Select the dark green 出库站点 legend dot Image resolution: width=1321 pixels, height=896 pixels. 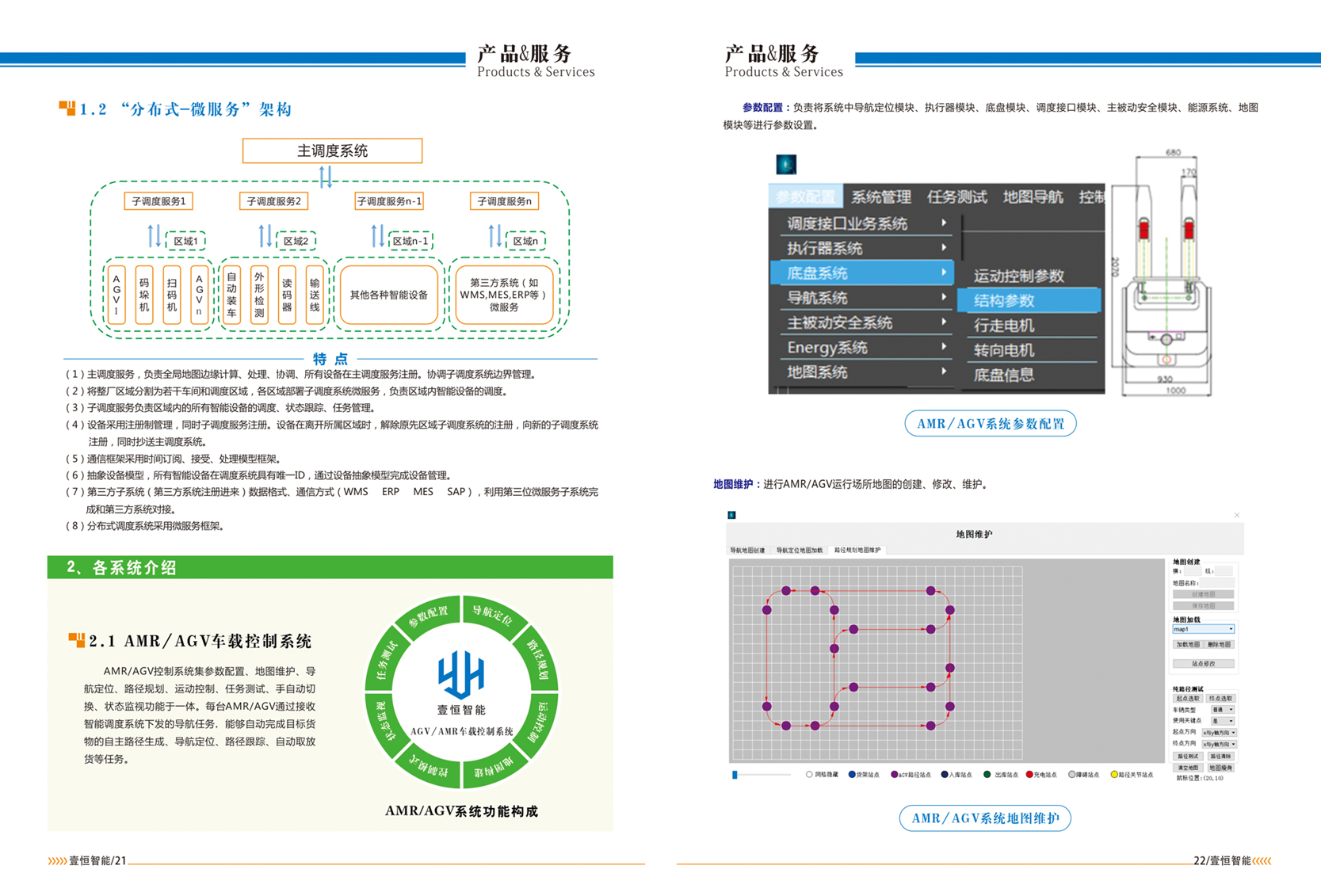coord(987,774)
